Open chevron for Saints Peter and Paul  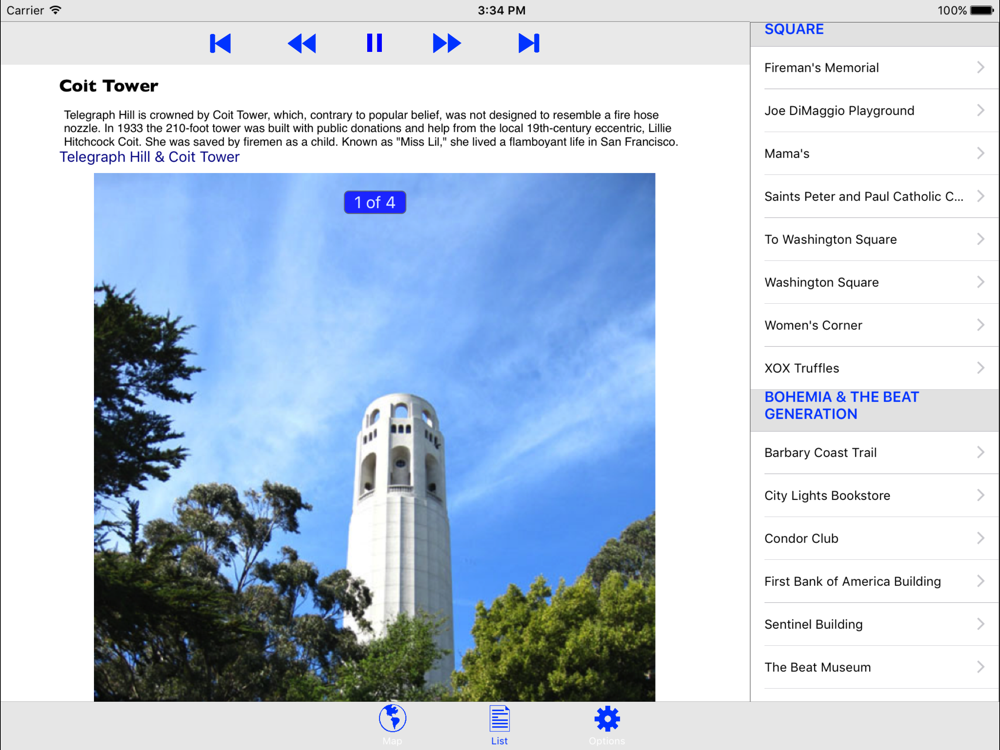pos(981,196)
